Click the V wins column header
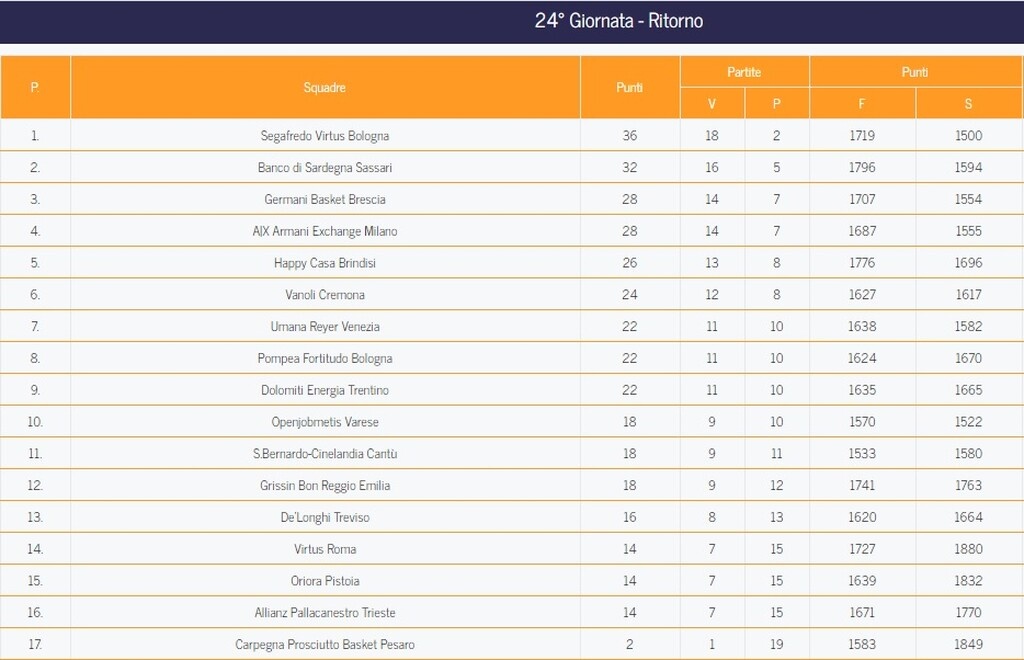 [x=712, y=104]
